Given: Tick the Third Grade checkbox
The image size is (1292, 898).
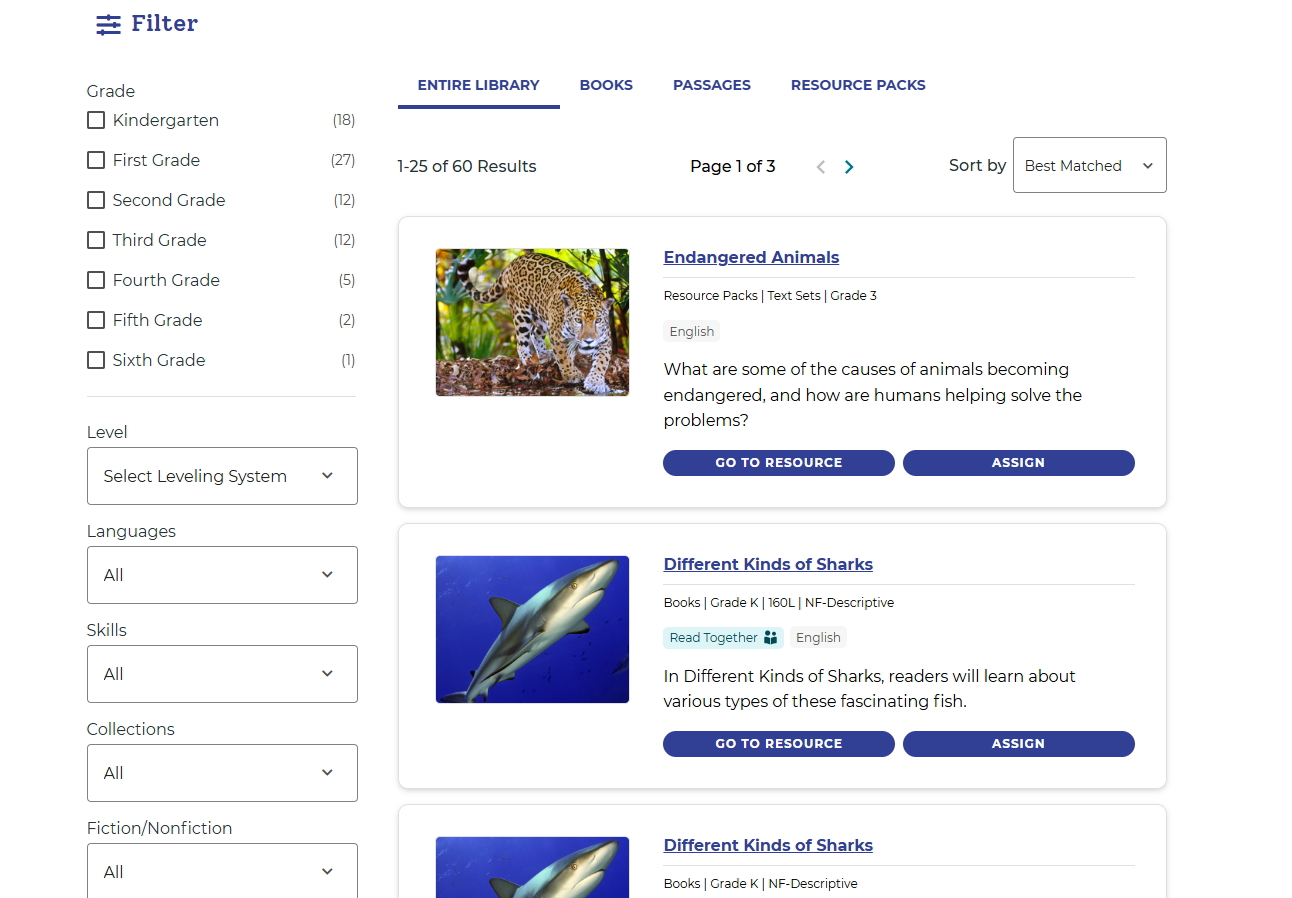Looking at the screenshot, I should tap(96, 240).
